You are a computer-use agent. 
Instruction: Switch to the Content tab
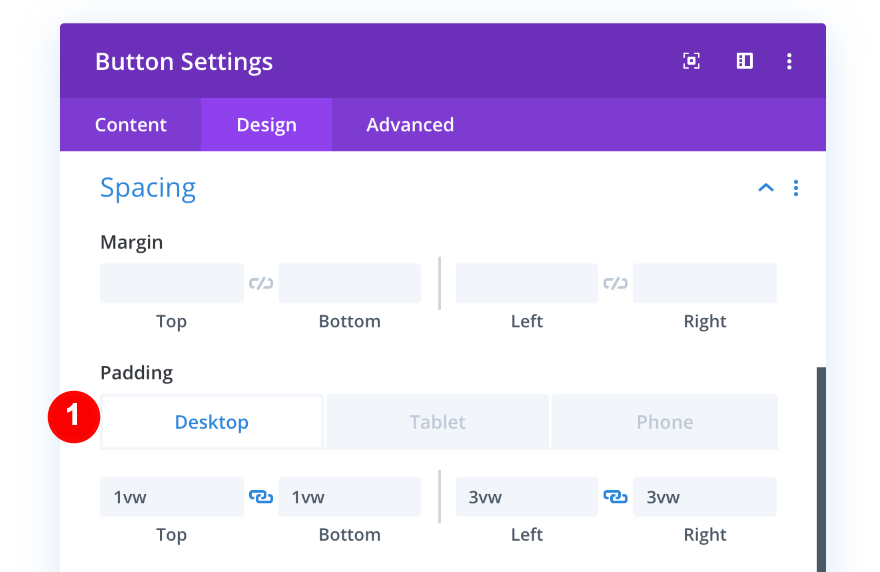(x=131, y=125)
